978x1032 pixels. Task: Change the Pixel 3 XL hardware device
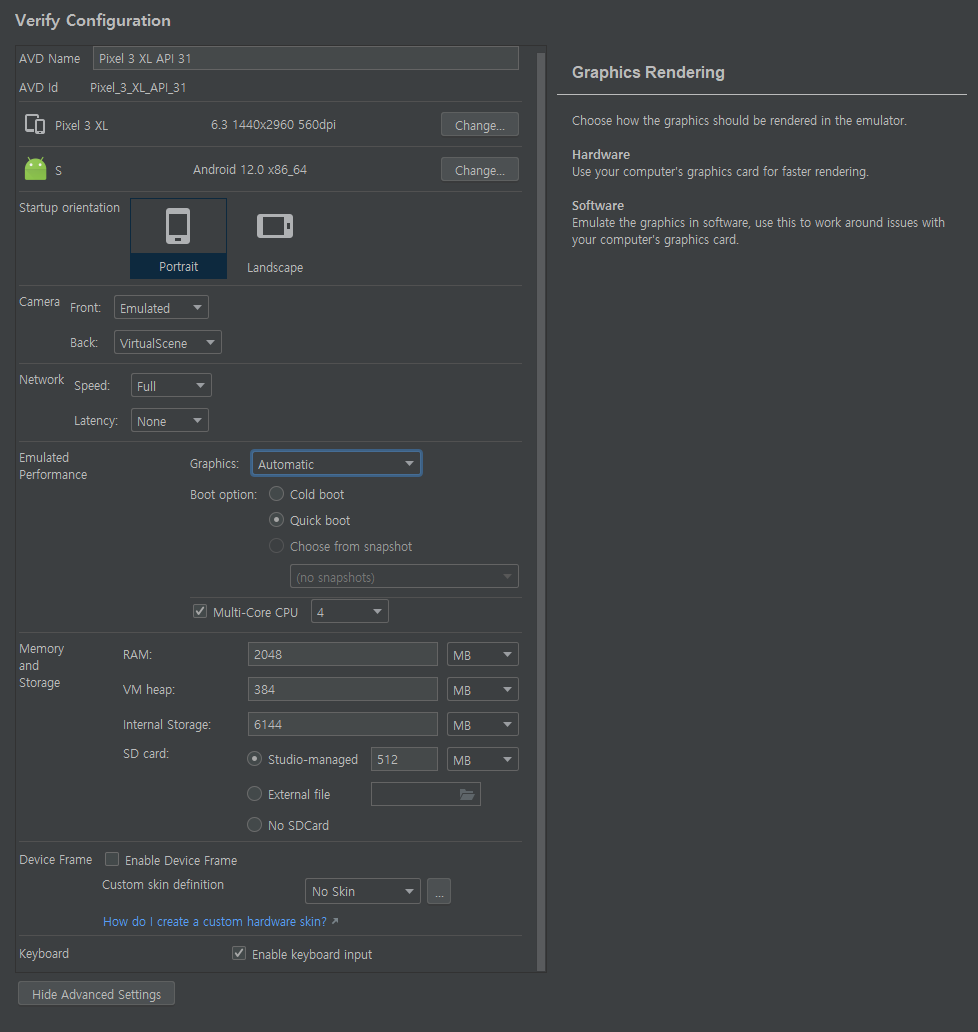pos(480,124)
